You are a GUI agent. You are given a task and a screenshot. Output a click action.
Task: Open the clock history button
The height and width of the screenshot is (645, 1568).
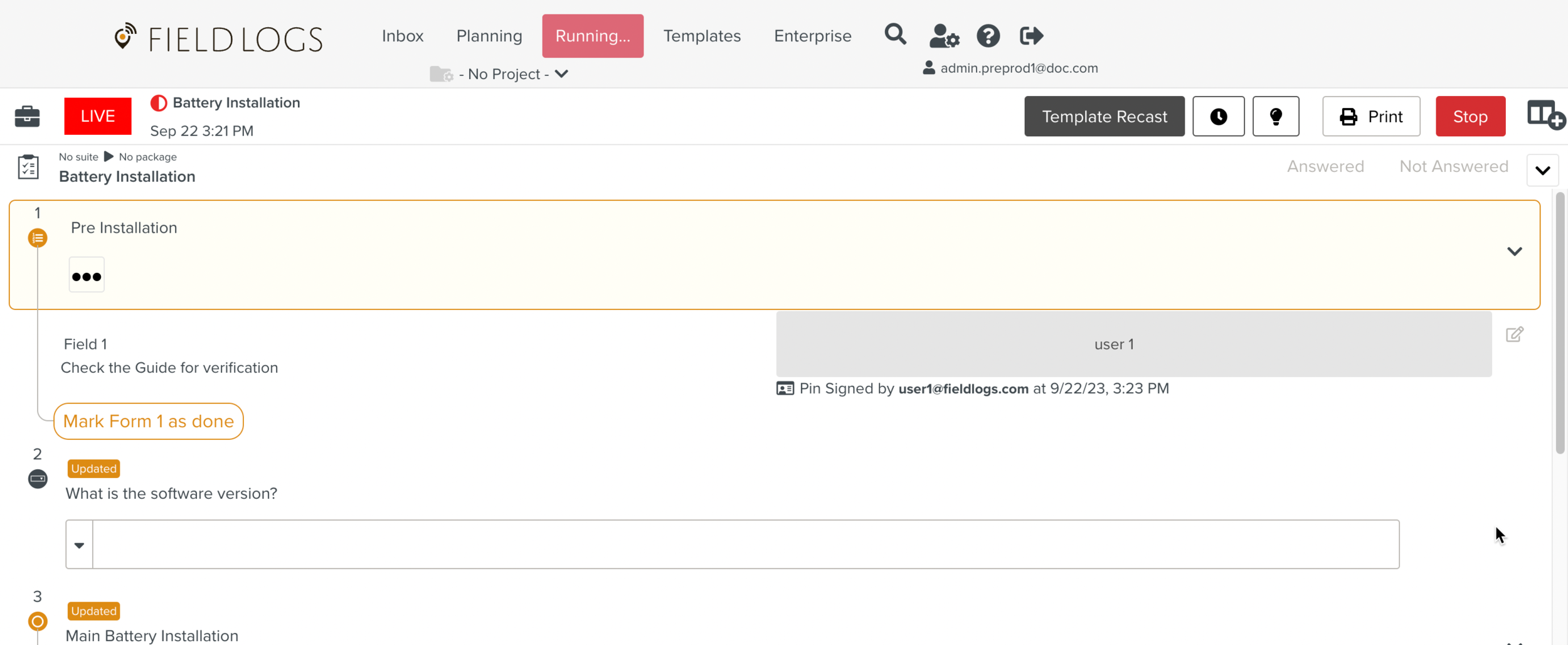pos(1218,116)
